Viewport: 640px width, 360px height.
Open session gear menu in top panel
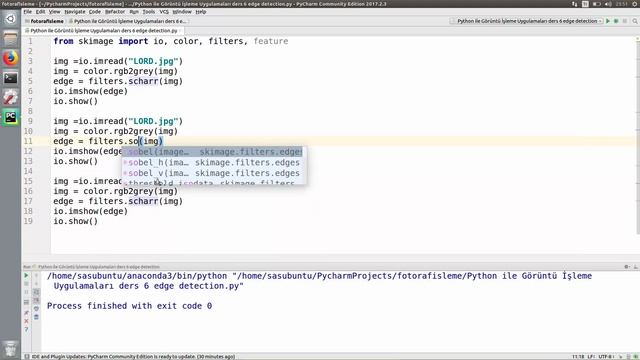click(x=634, y=4)
